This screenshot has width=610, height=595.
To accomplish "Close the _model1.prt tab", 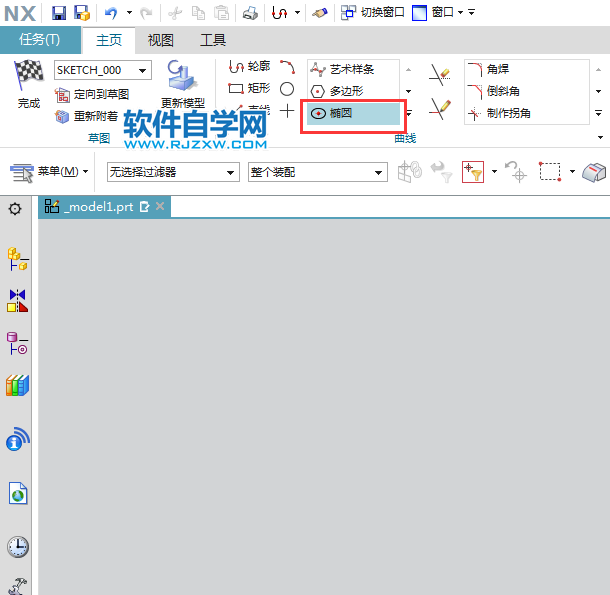I will coord(160,207).
